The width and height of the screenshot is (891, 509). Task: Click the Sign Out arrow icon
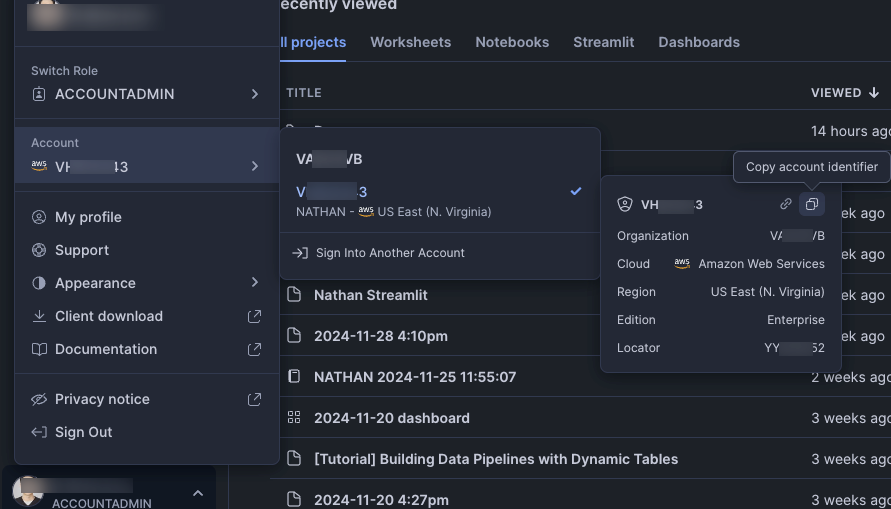pyautogui.click(x=39, y=432)
